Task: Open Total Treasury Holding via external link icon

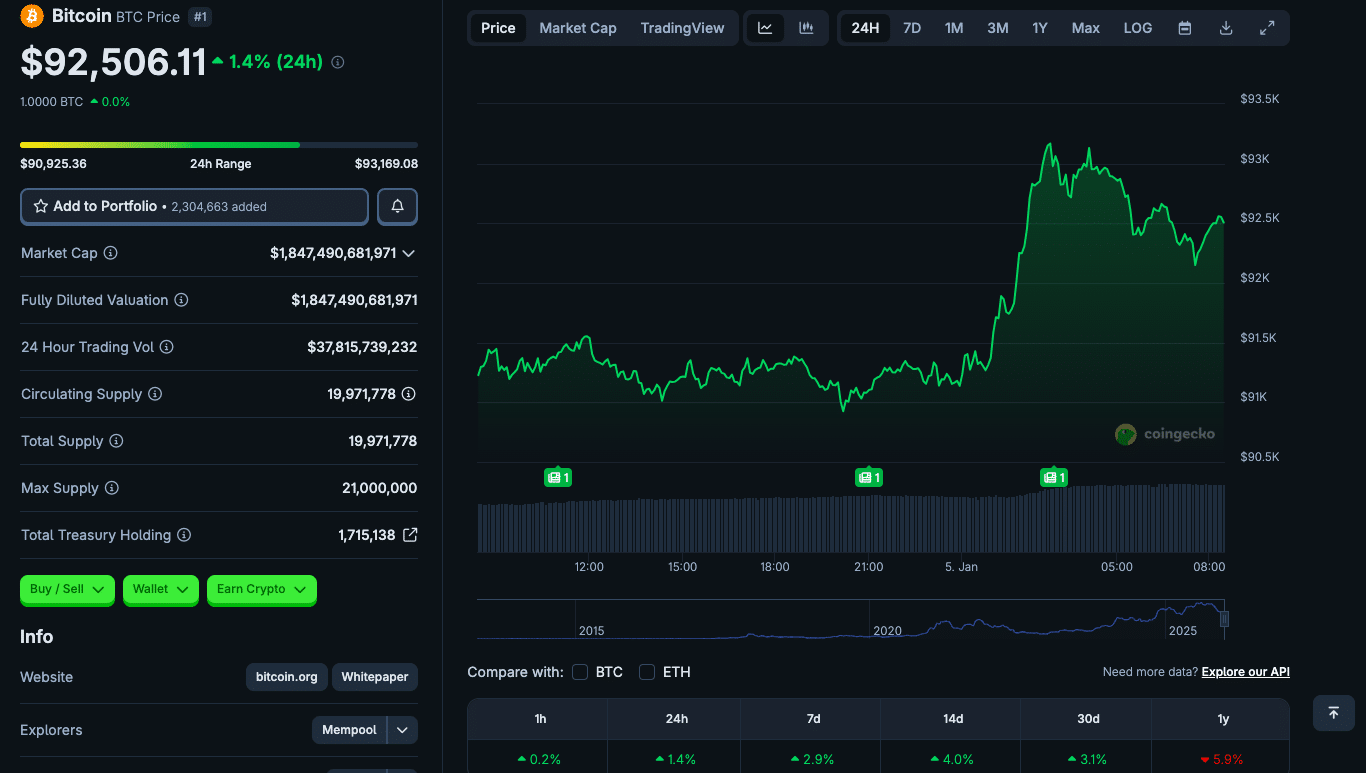Action: 410,534
